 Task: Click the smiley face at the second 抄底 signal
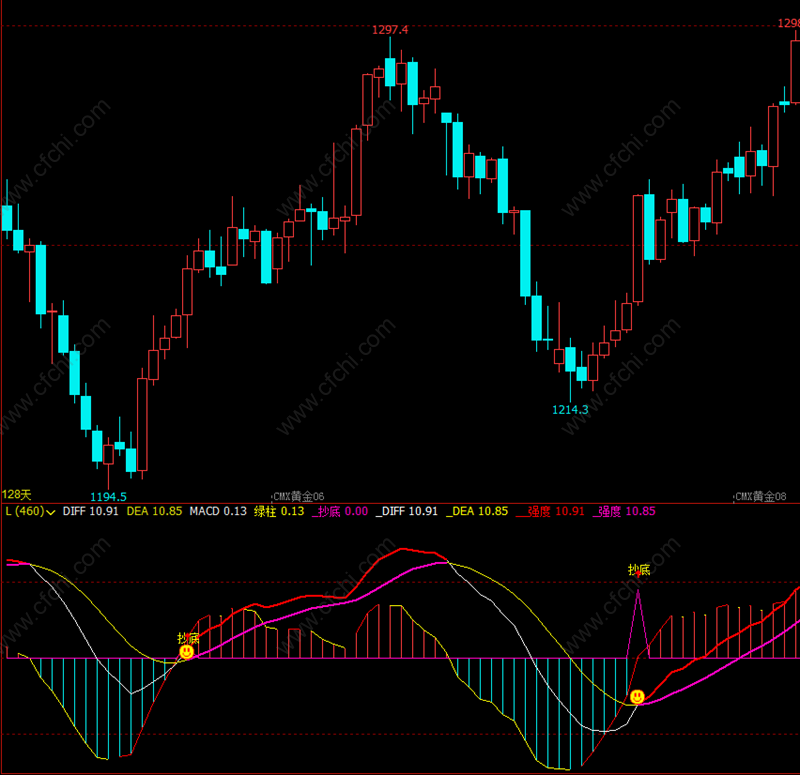pos(637,696)
